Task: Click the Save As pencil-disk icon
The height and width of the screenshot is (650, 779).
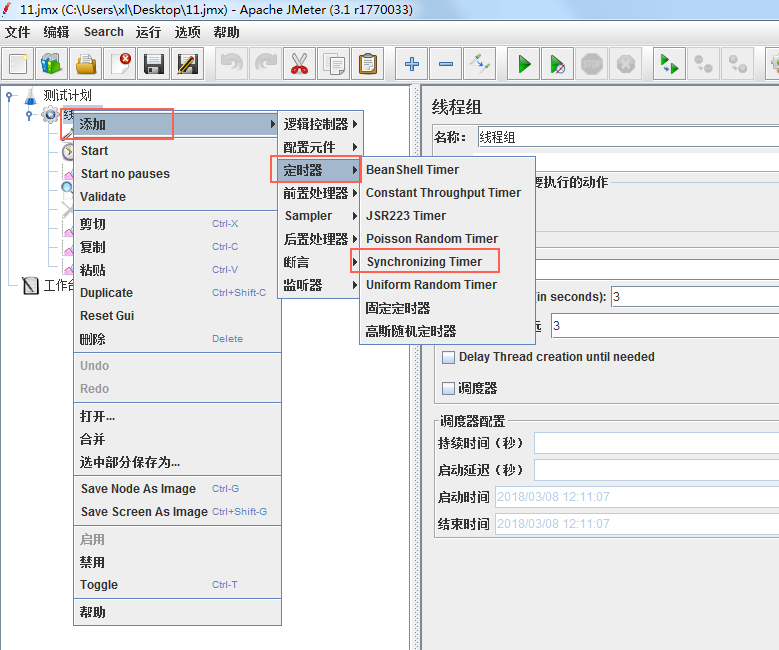Action: [x=187, y=64]
